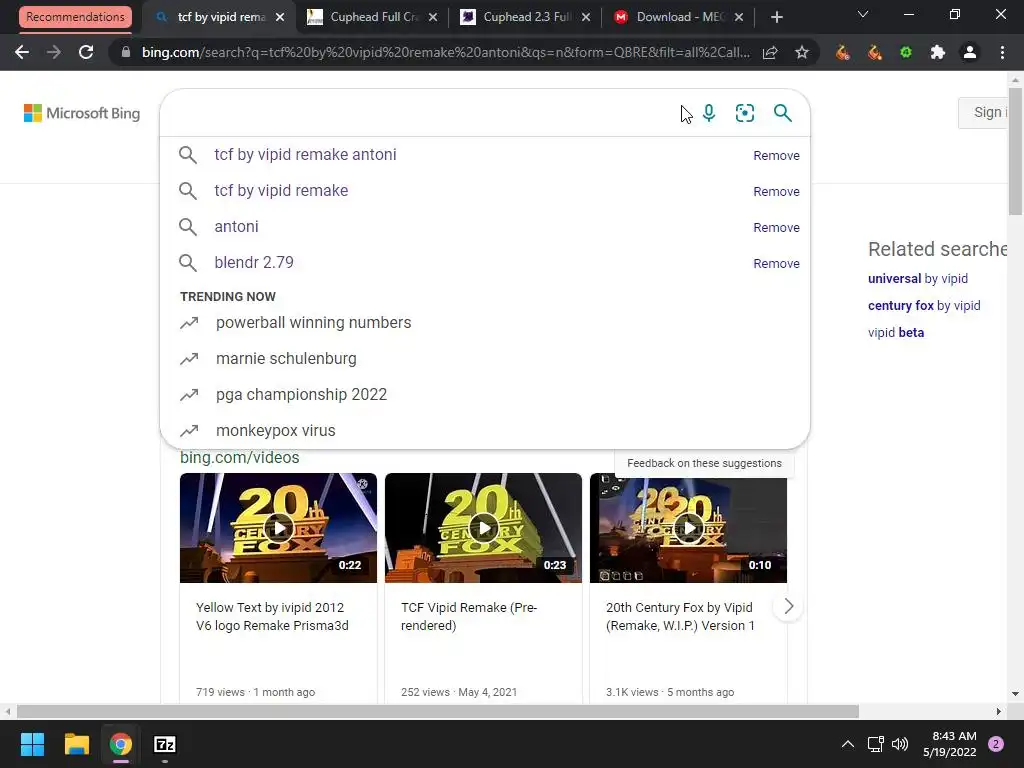Open 7-Zip from the taskbar

pos(165,744)
